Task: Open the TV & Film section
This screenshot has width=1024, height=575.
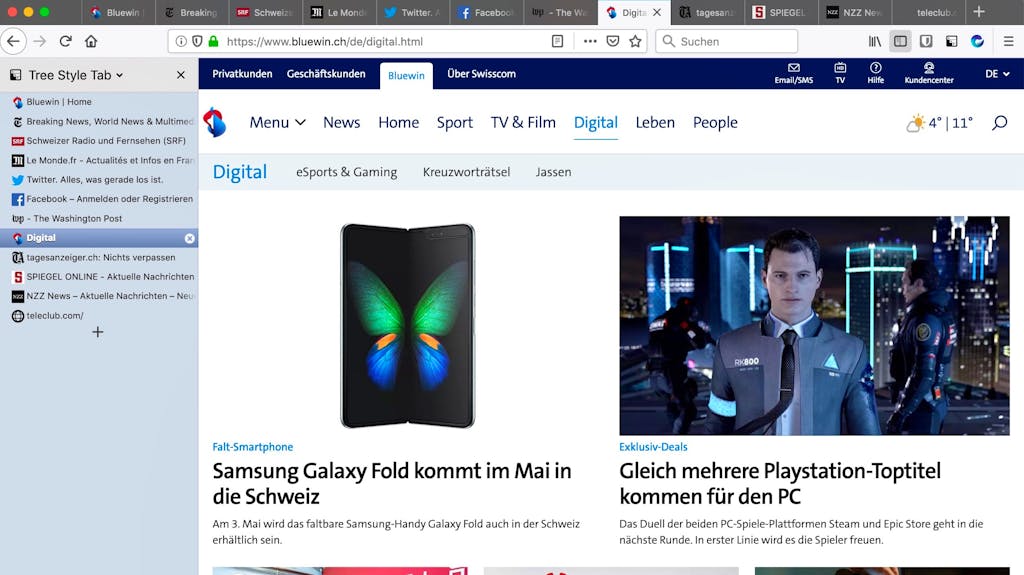Action: point(523,123)
